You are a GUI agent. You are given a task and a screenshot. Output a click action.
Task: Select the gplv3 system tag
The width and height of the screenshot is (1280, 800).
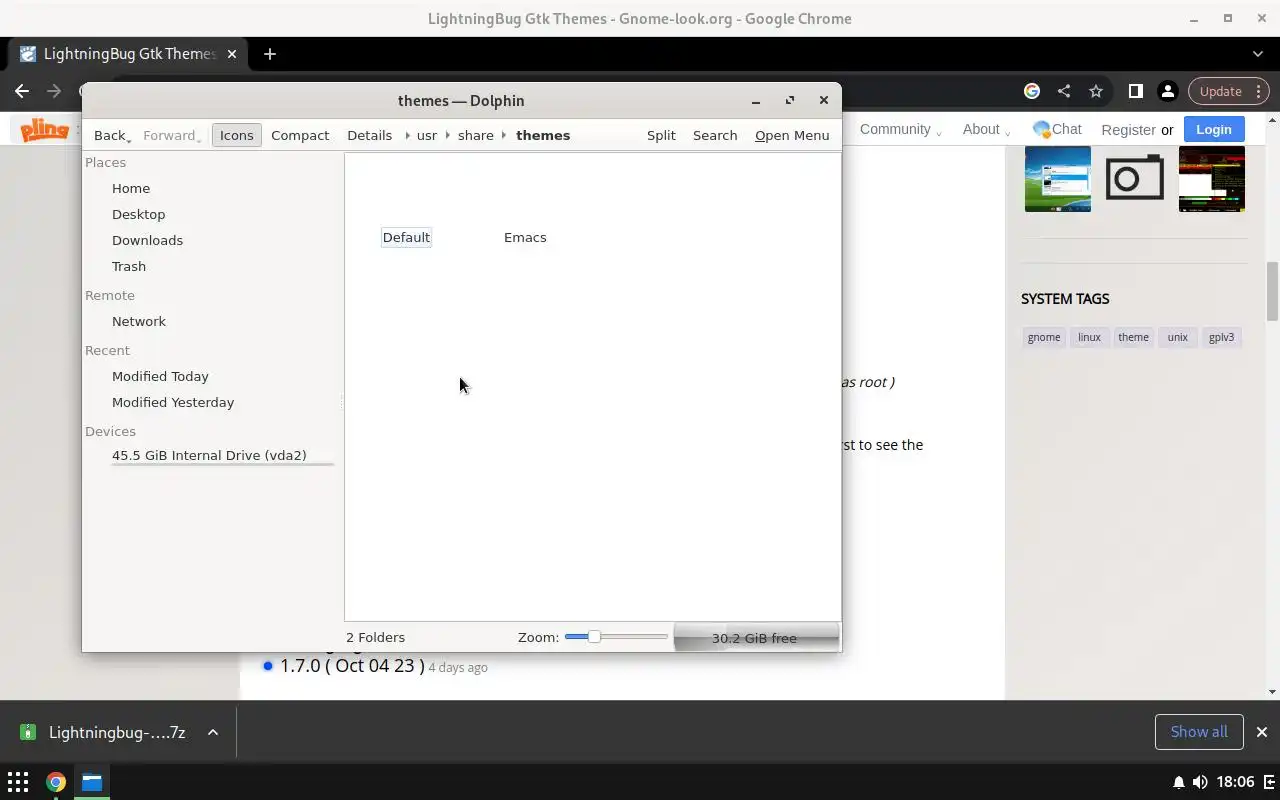[1221, 337]
